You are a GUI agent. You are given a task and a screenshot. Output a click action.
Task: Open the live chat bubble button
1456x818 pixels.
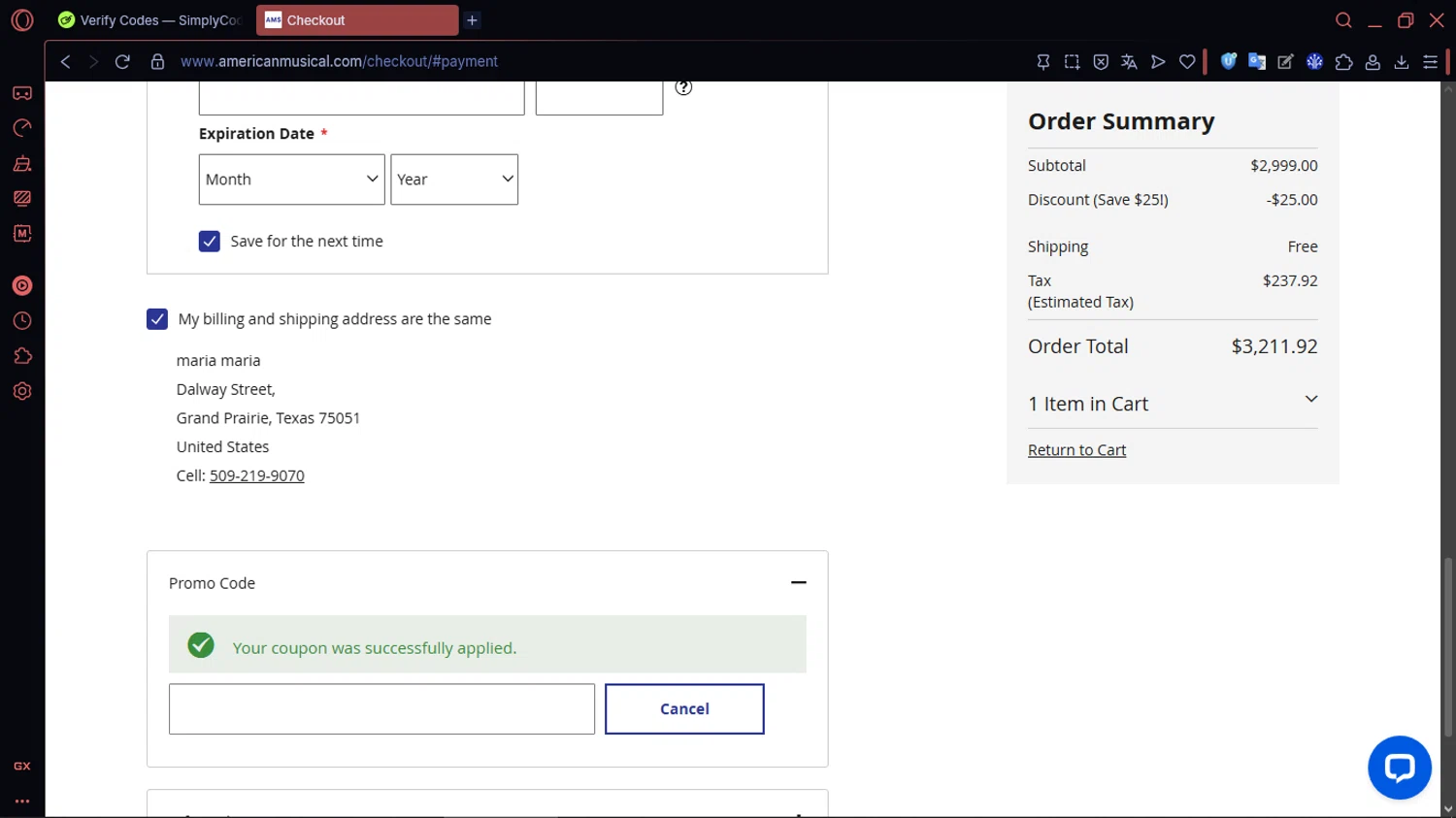pyautogui.click(x=1400, y=768)
